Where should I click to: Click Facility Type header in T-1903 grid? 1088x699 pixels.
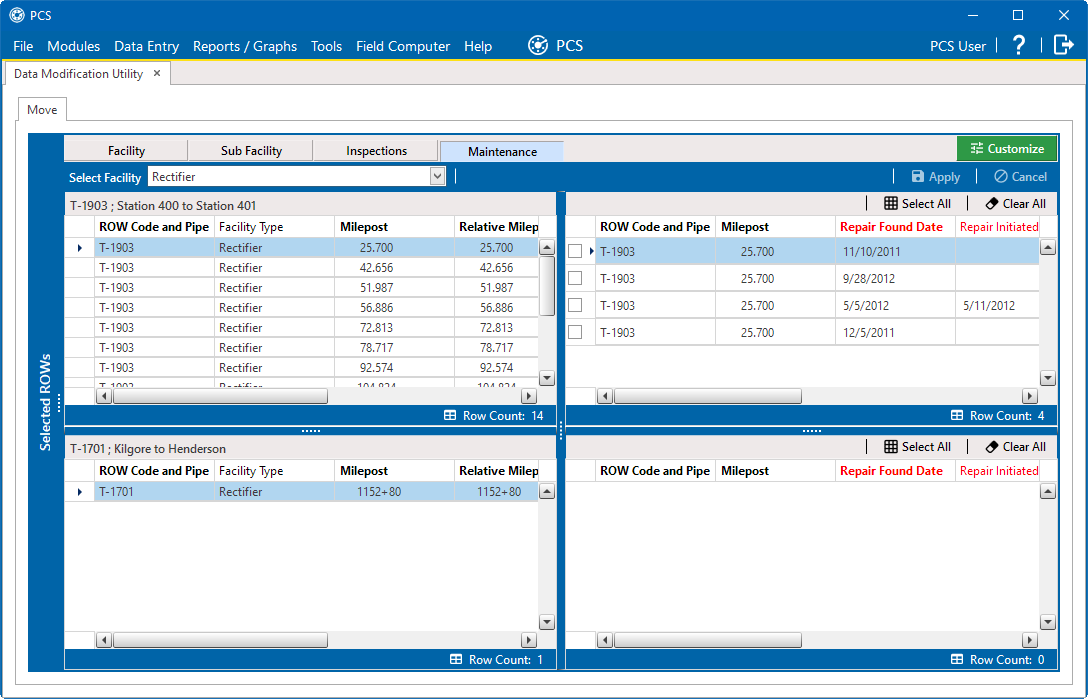point(274,227)
